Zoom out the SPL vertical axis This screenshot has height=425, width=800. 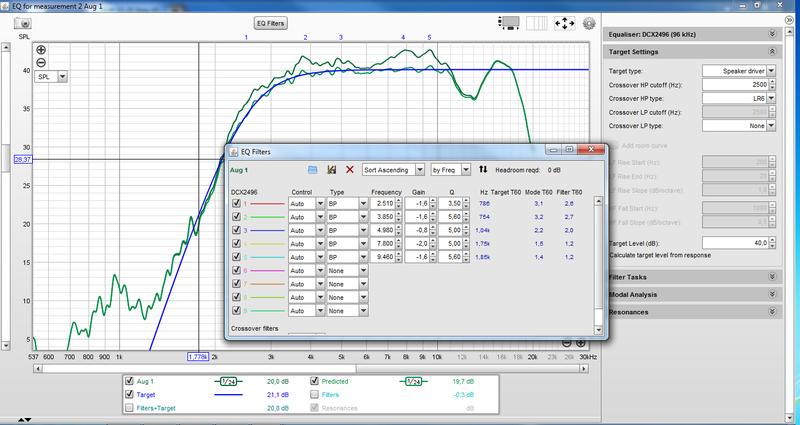(x=41, y=62)
